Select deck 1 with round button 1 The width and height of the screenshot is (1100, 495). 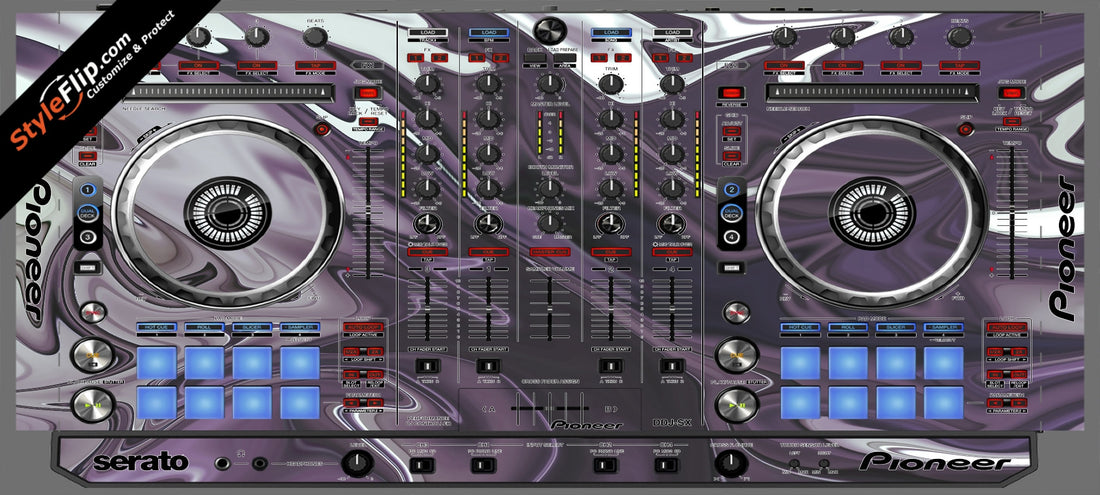pos(87,190)
